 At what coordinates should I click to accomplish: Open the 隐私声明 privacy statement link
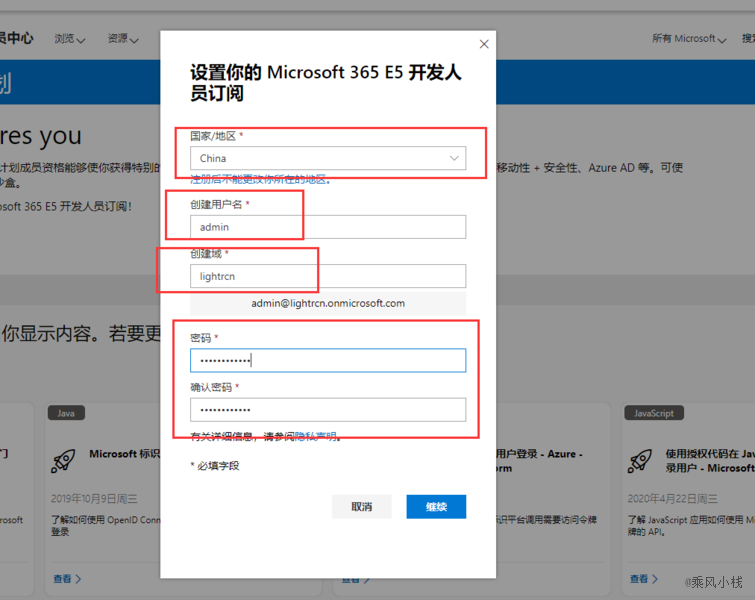point(316,437)
